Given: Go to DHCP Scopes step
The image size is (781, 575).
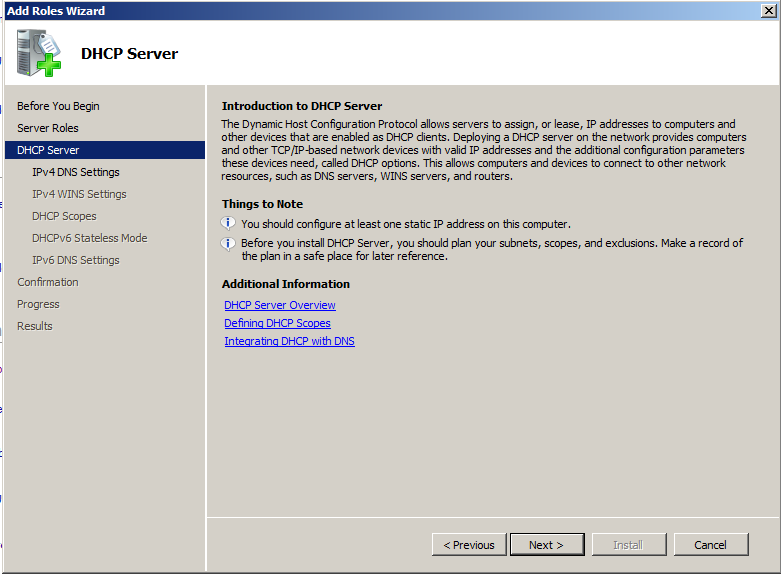Looking at the screenshot, I should click(x=64, y=216).
